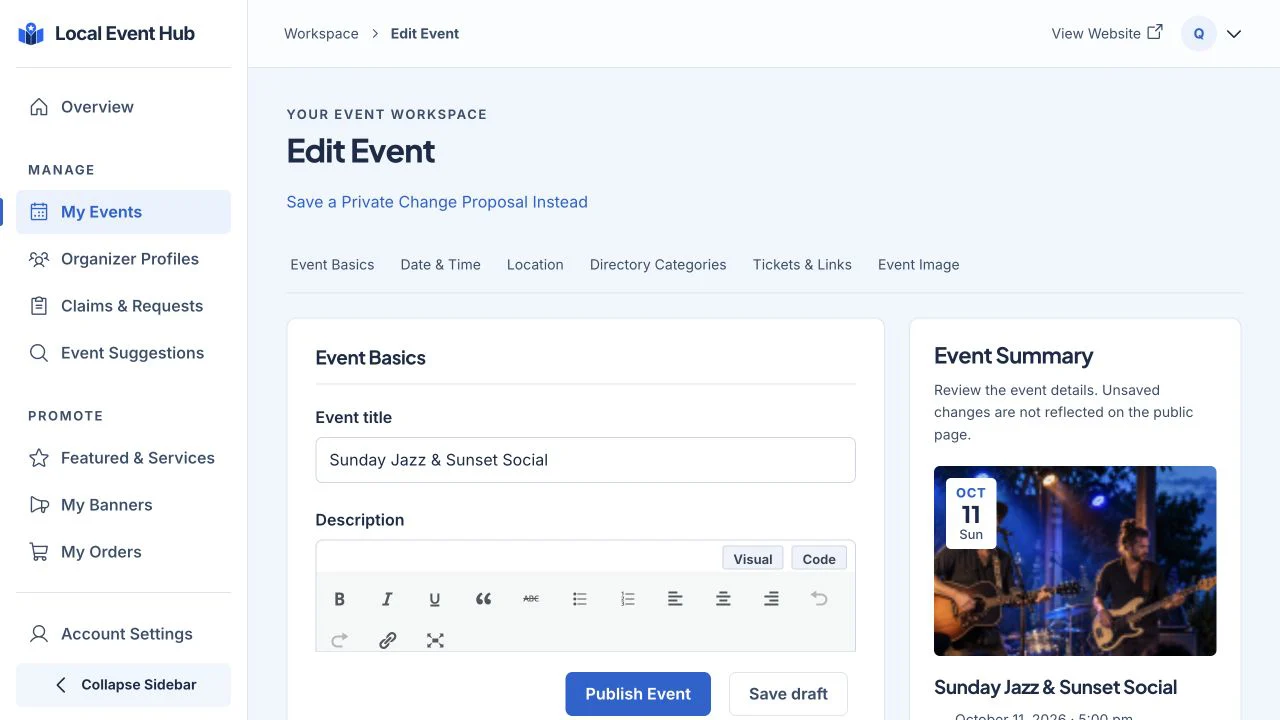Switch to the Tickets & Links tab
1280x720 pixels.
click(x=802, y=265)
